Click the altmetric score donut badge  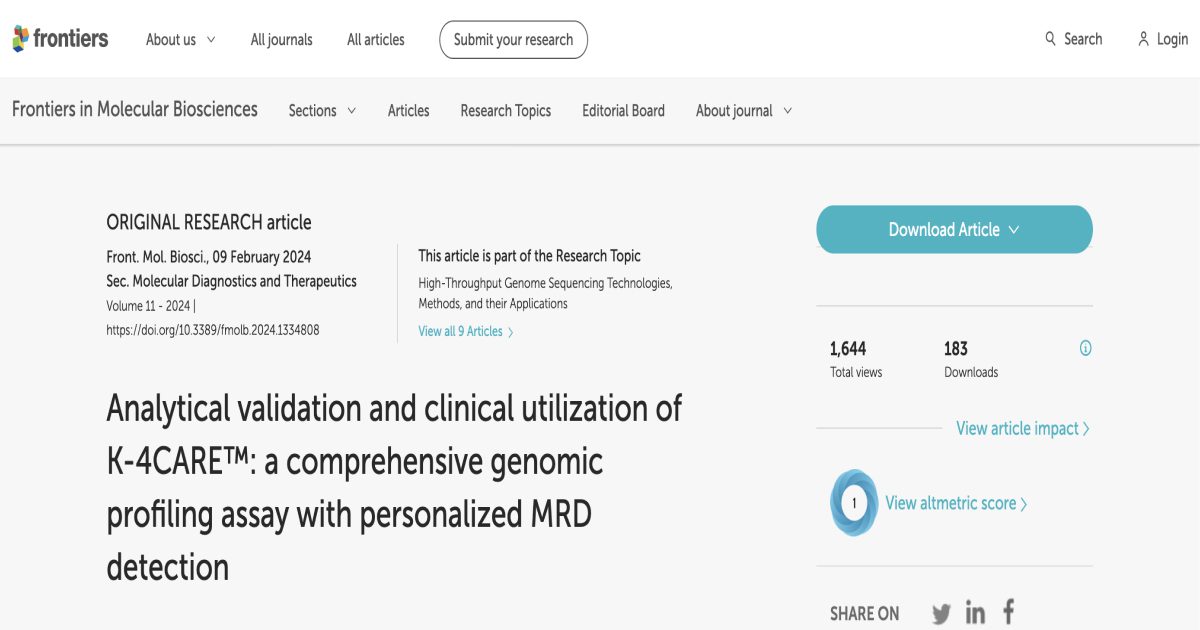[x=854, y=503]
